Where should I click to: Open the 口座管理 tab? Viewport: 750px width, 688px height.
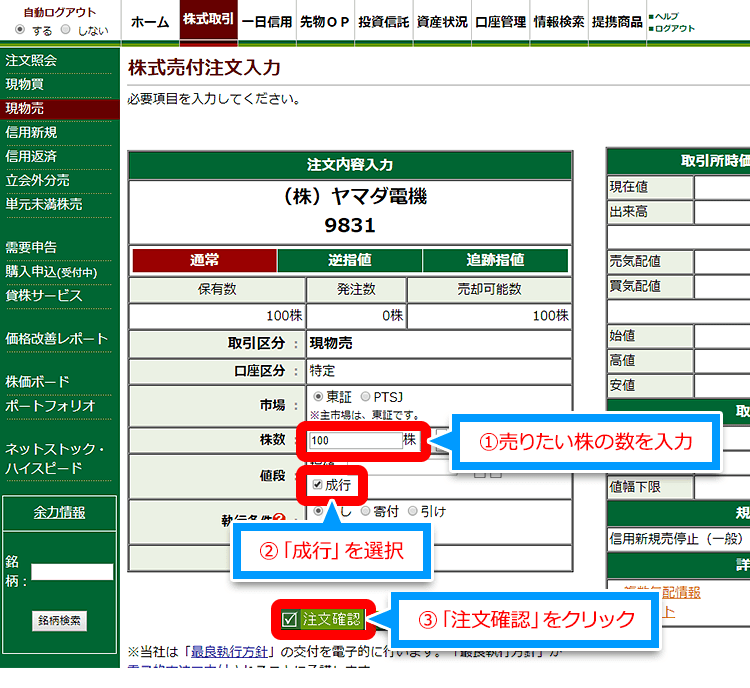click(x=500, y=22)
